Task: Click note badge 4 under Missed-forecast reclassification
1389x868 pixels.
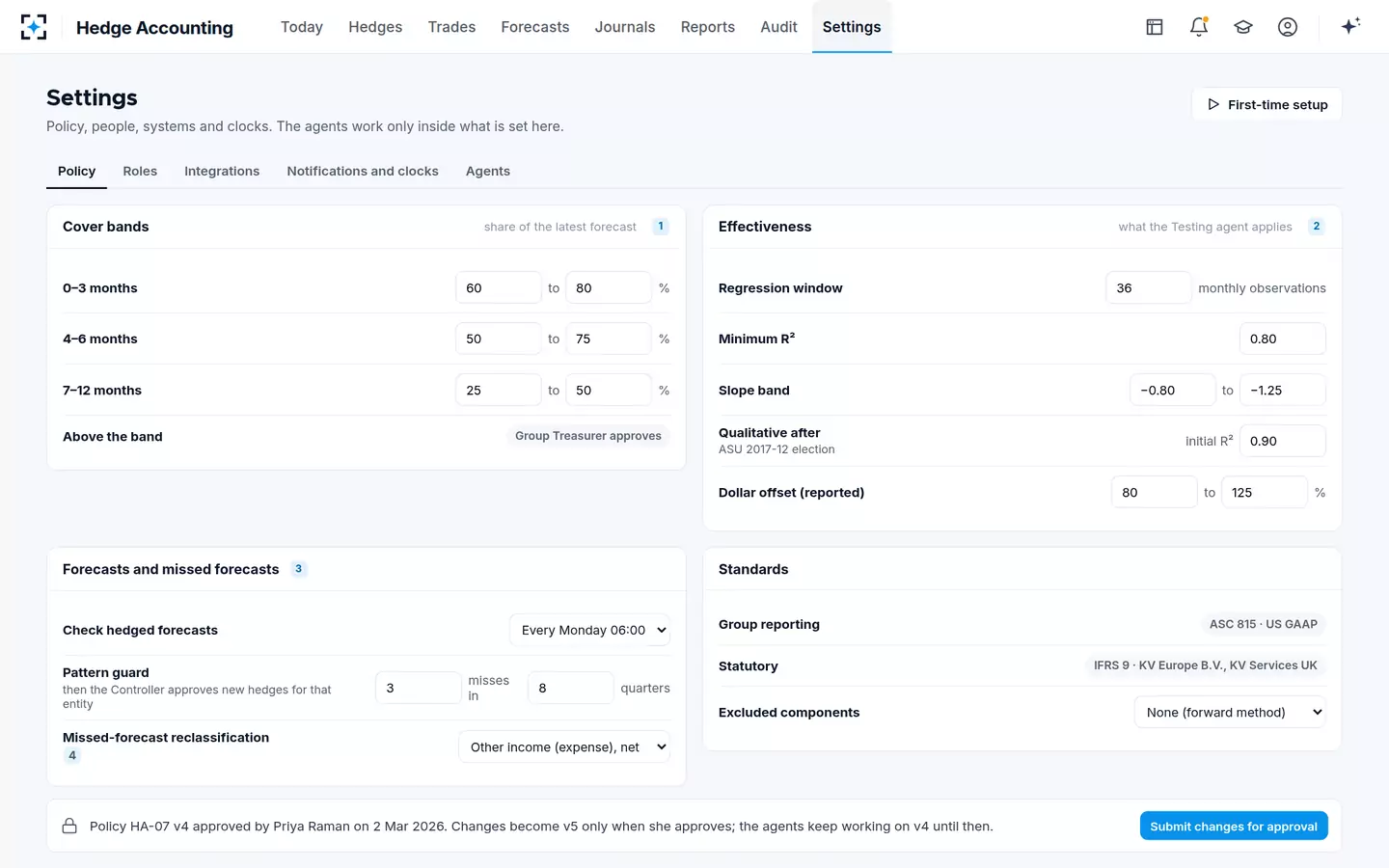Action: click(72, 755)
